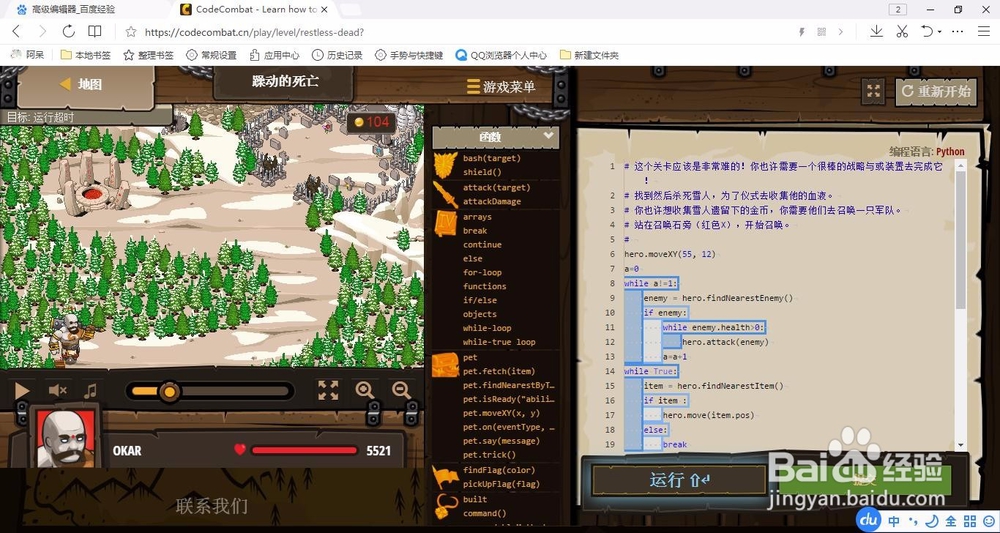The height and width of the screenshot is (533, 1000).
Task: Select shield() in function list
Action: point(482,172)
